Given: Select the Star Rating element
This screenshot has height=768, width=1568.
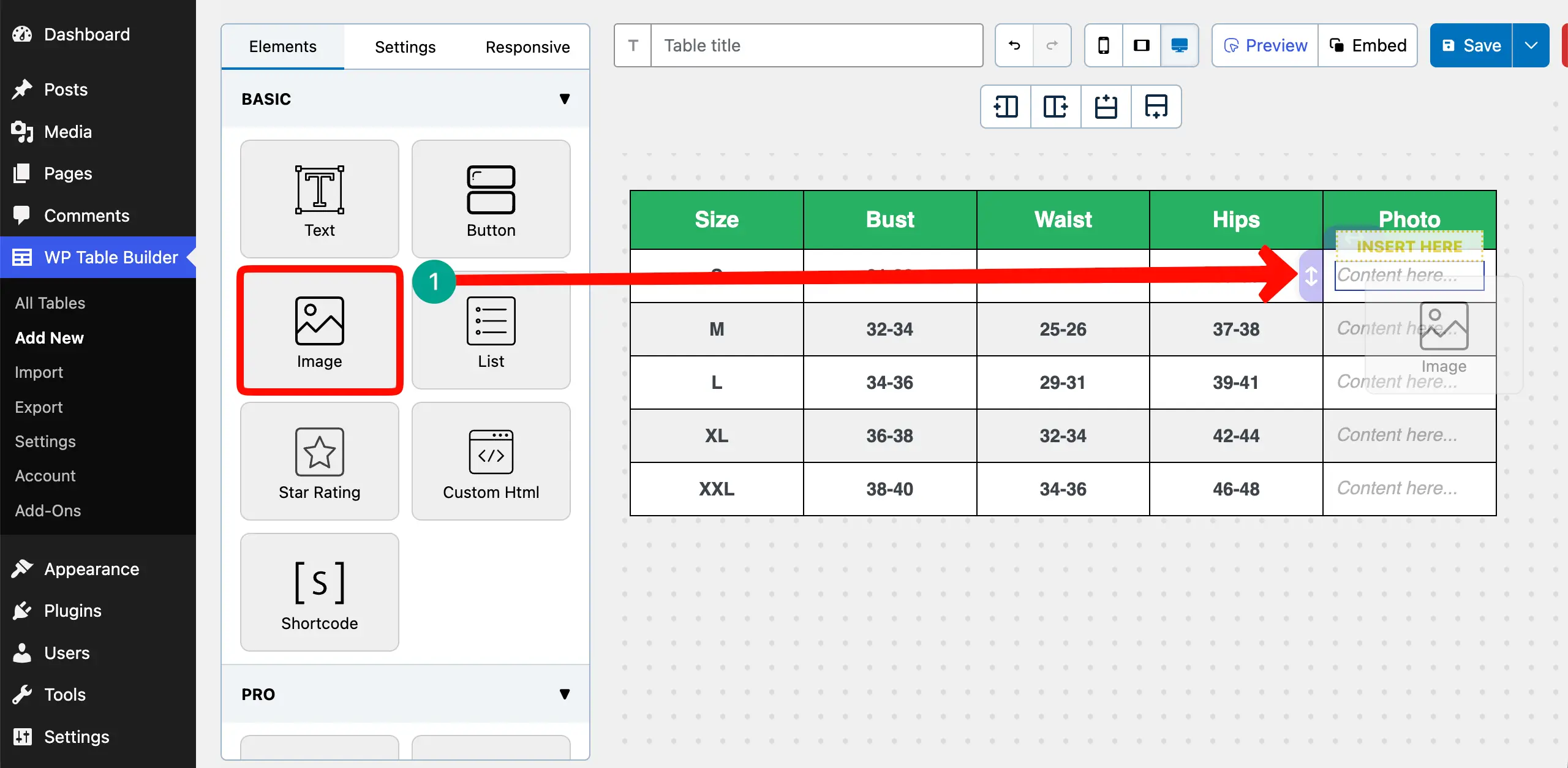Looking at the screenshot, I should click(319, 461).
